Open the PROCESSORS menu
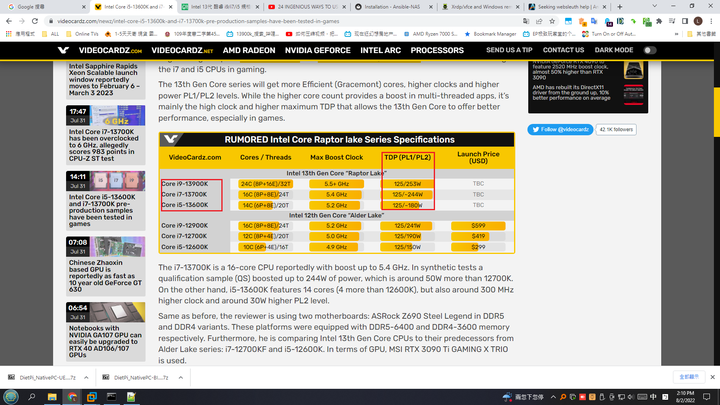The height and width of the screenshot is (405, 720). coord(437,51)
